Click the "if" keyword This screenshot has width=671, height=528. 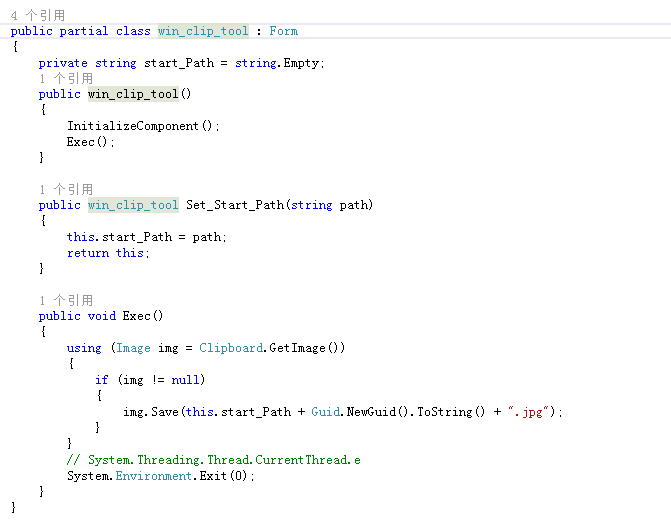point(101,380)
